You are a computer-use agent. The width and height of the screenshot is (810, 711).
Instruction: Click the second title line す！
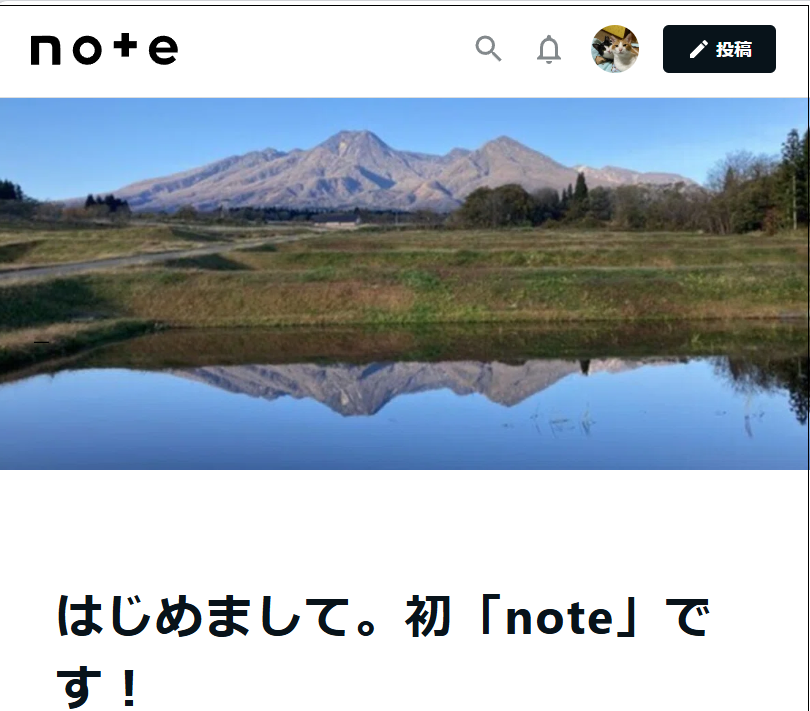click(x=98, y=686)
